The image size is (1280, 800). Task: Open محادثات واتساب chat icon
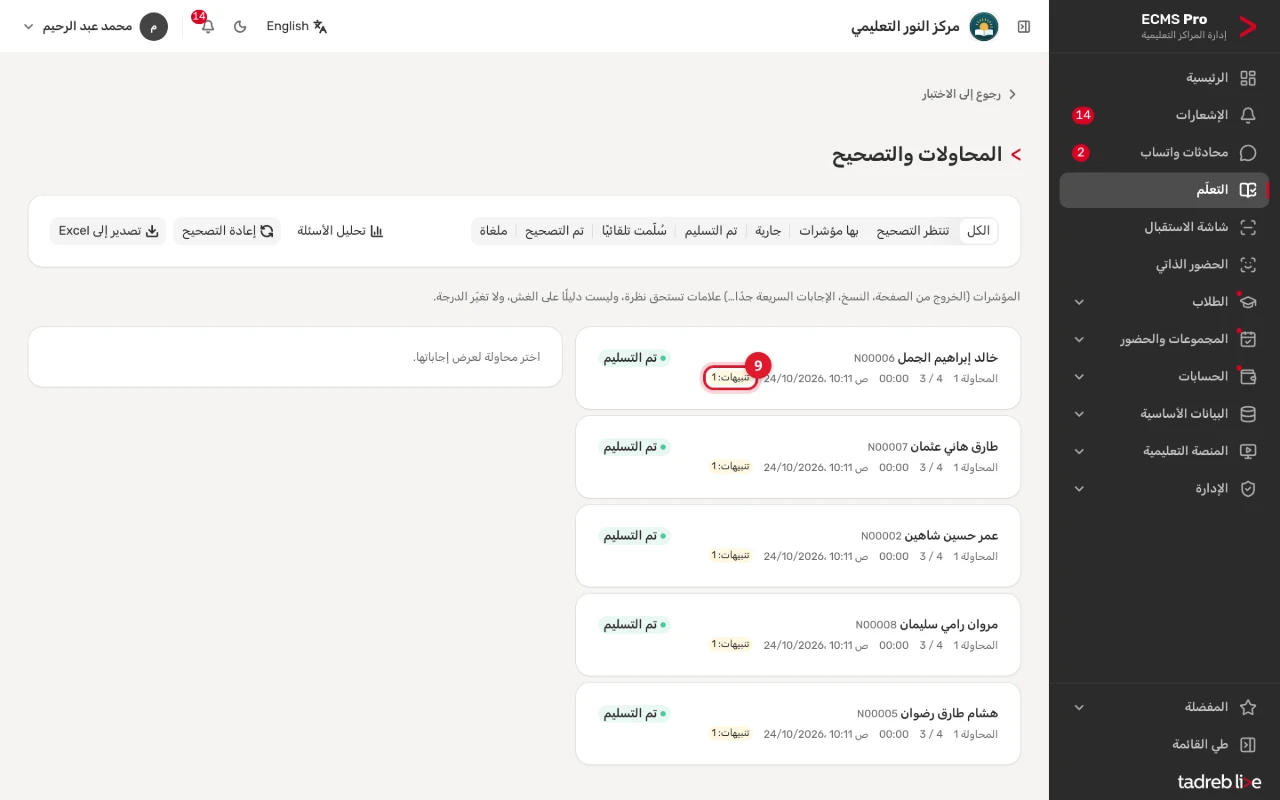[1247, 153]
